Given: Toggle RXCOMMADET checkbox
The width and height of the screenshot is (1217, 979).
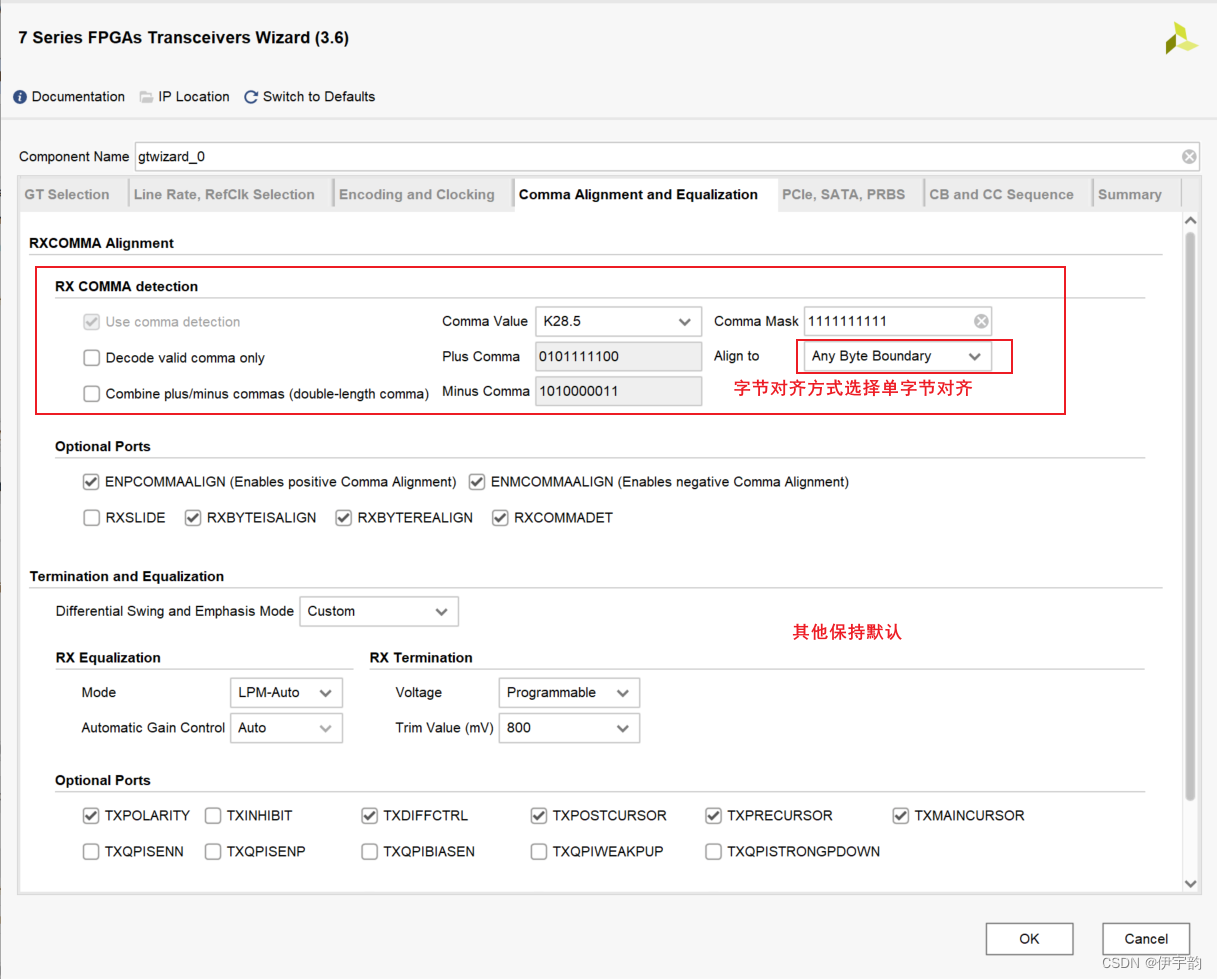Looking at the screenshot, I should pos(501,518).
